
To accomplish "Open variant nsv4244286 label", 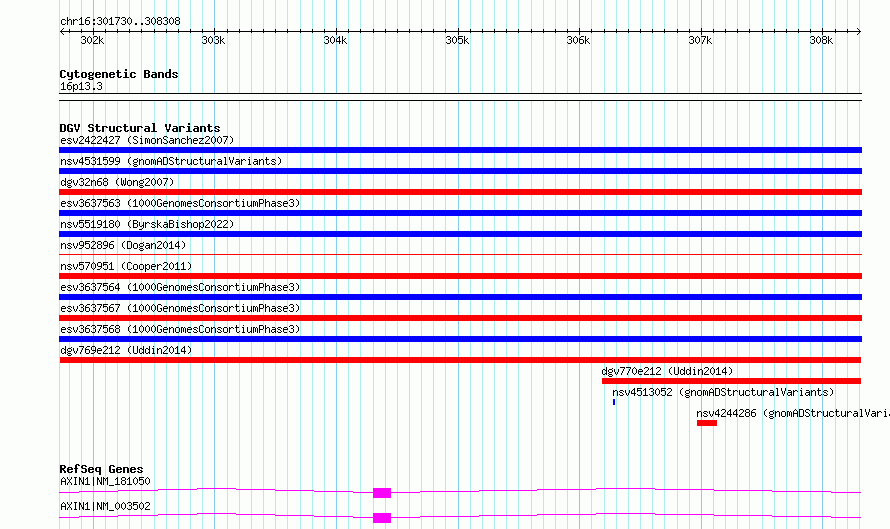I will (x=793, y=413).
